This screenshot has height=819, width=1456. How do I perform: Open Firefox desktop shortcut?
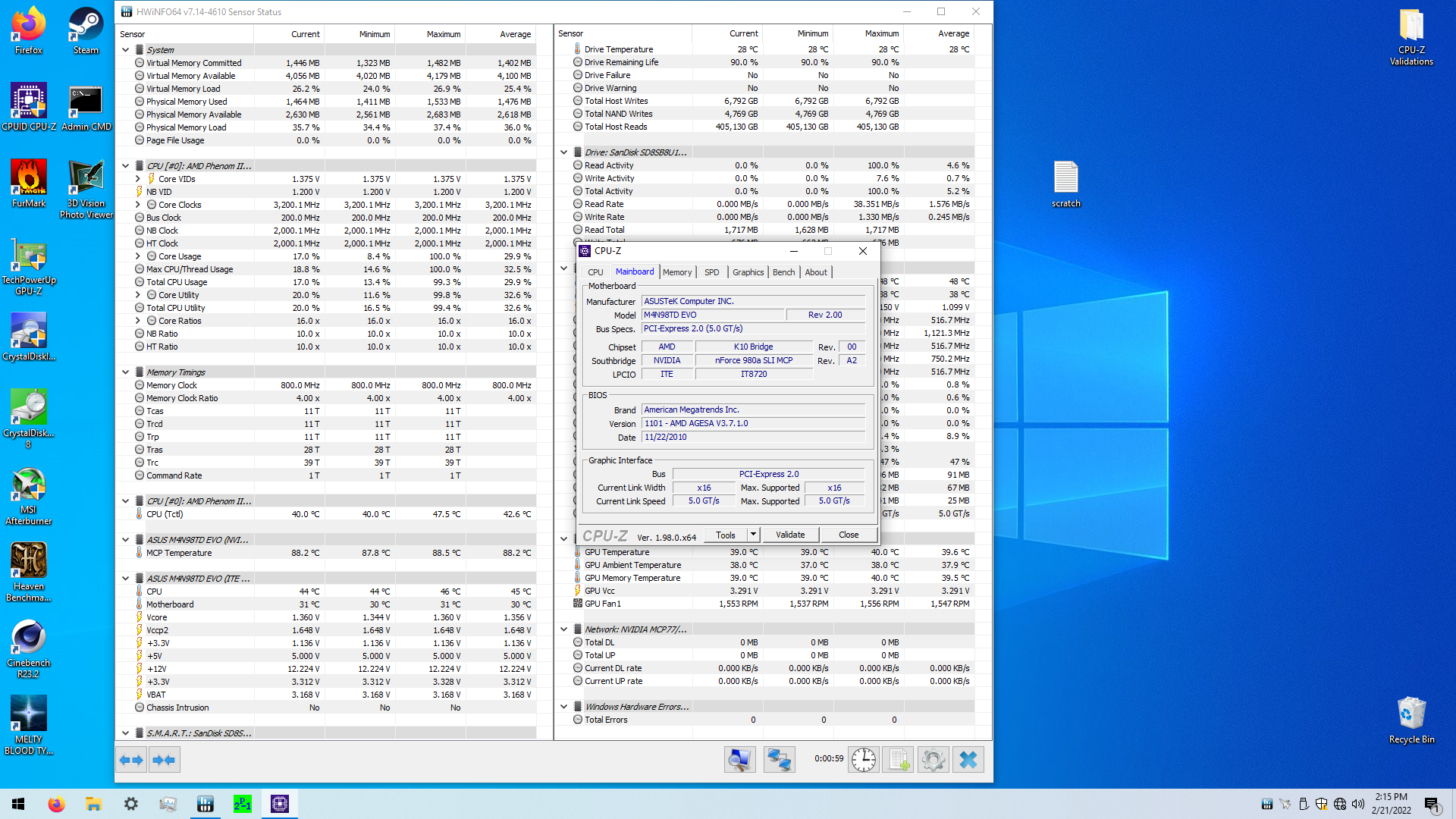point(29,30)
